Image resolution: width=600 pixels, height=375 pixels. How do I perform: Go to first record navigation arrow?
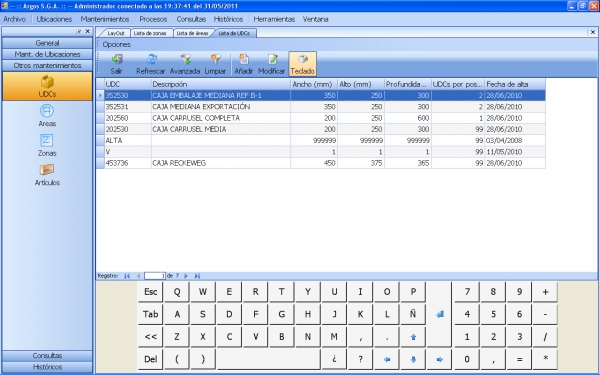point(127,276)
